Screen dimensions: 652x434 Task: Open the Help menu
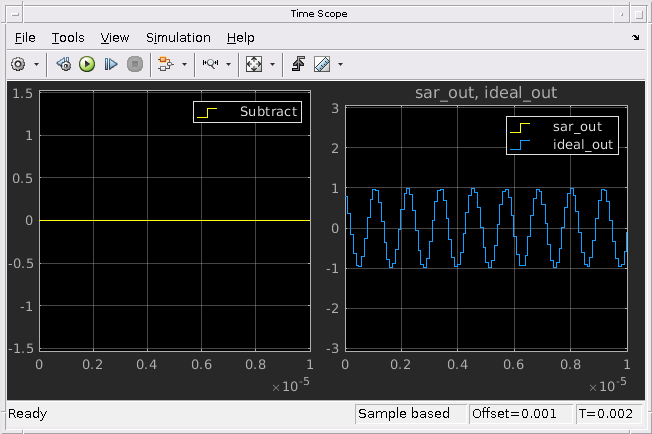pyautogui.click(x=240, y=38)
